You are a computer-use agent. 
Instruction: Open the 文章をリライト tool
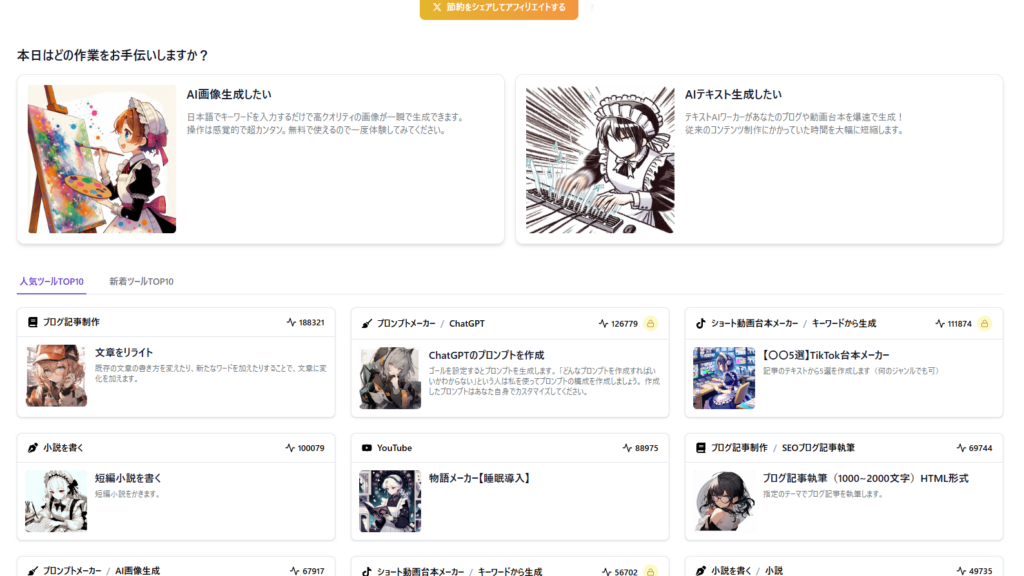[x=124, y=354]
